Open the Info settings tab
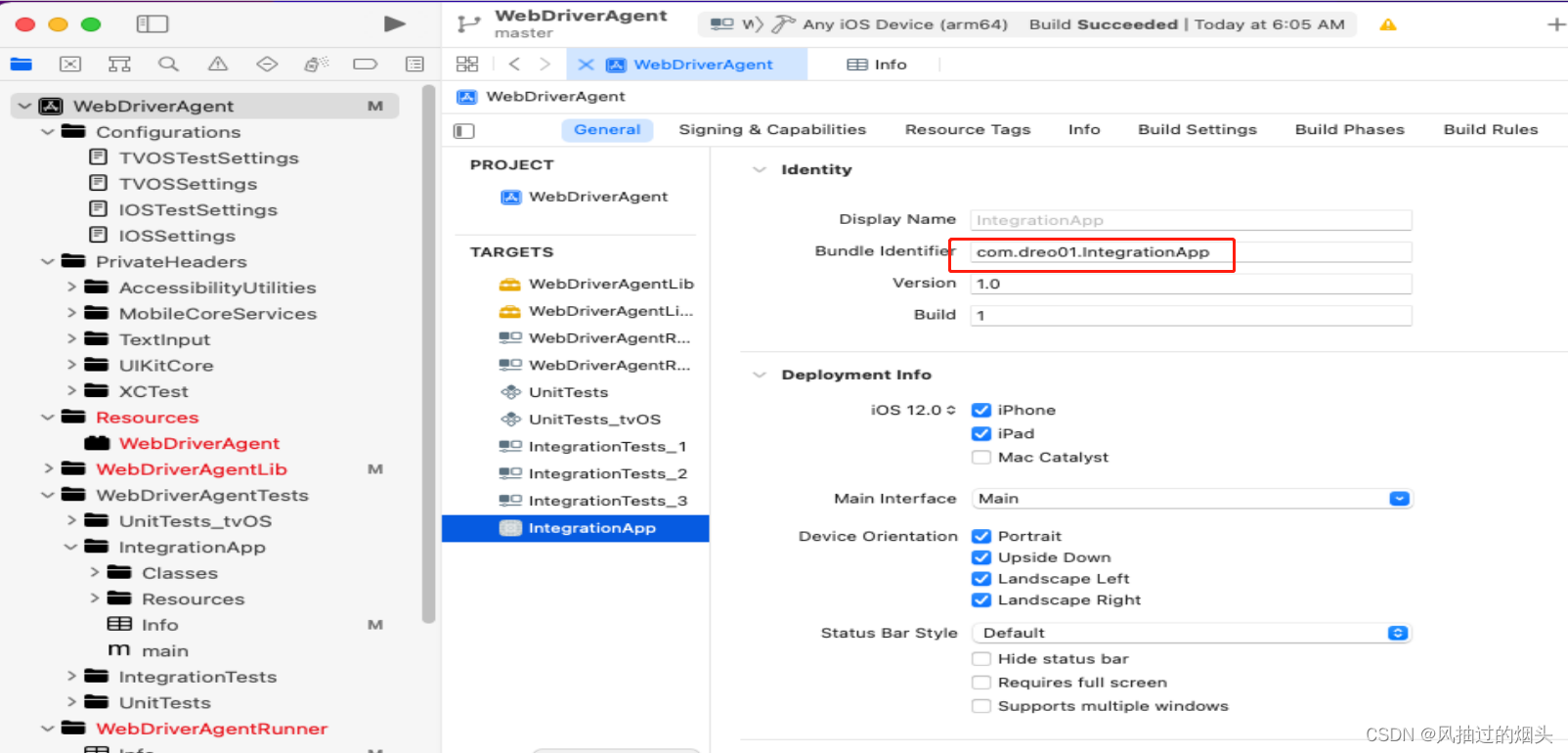Viewport: 1568px width, 753px height. (1084, 130)
